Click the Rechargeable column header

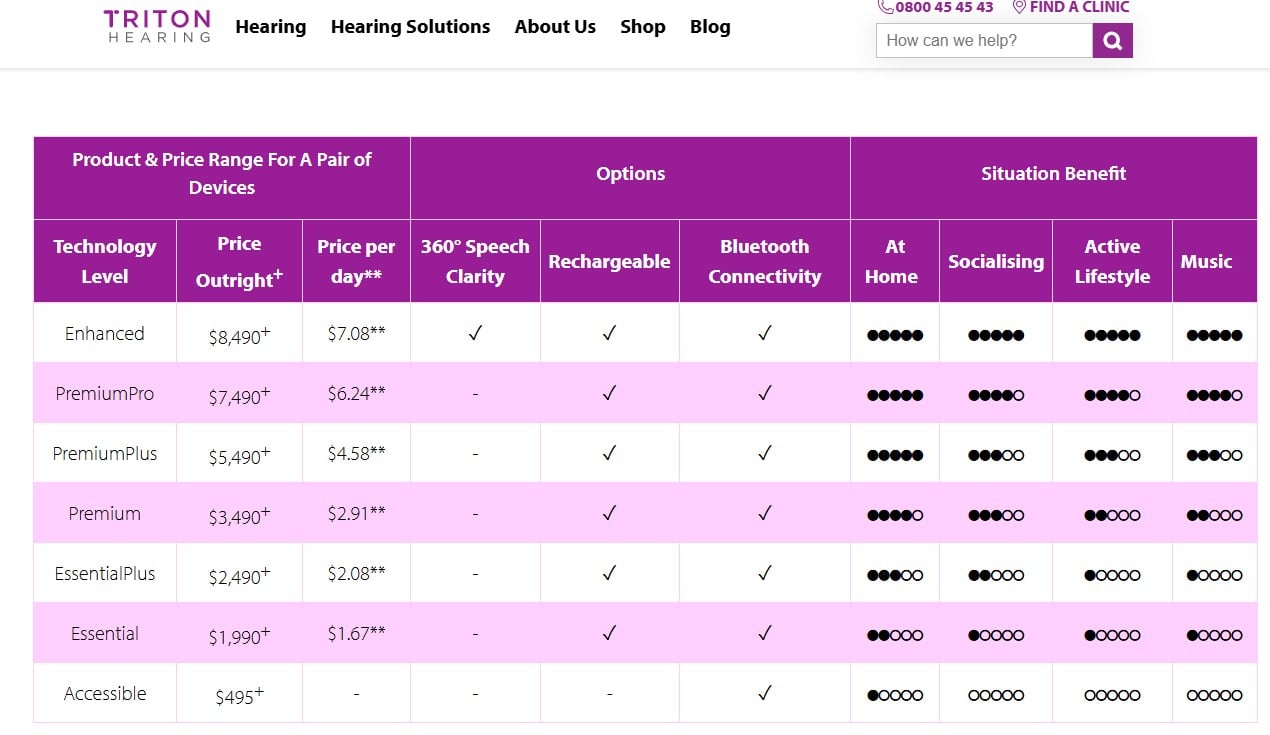(609, 261)
